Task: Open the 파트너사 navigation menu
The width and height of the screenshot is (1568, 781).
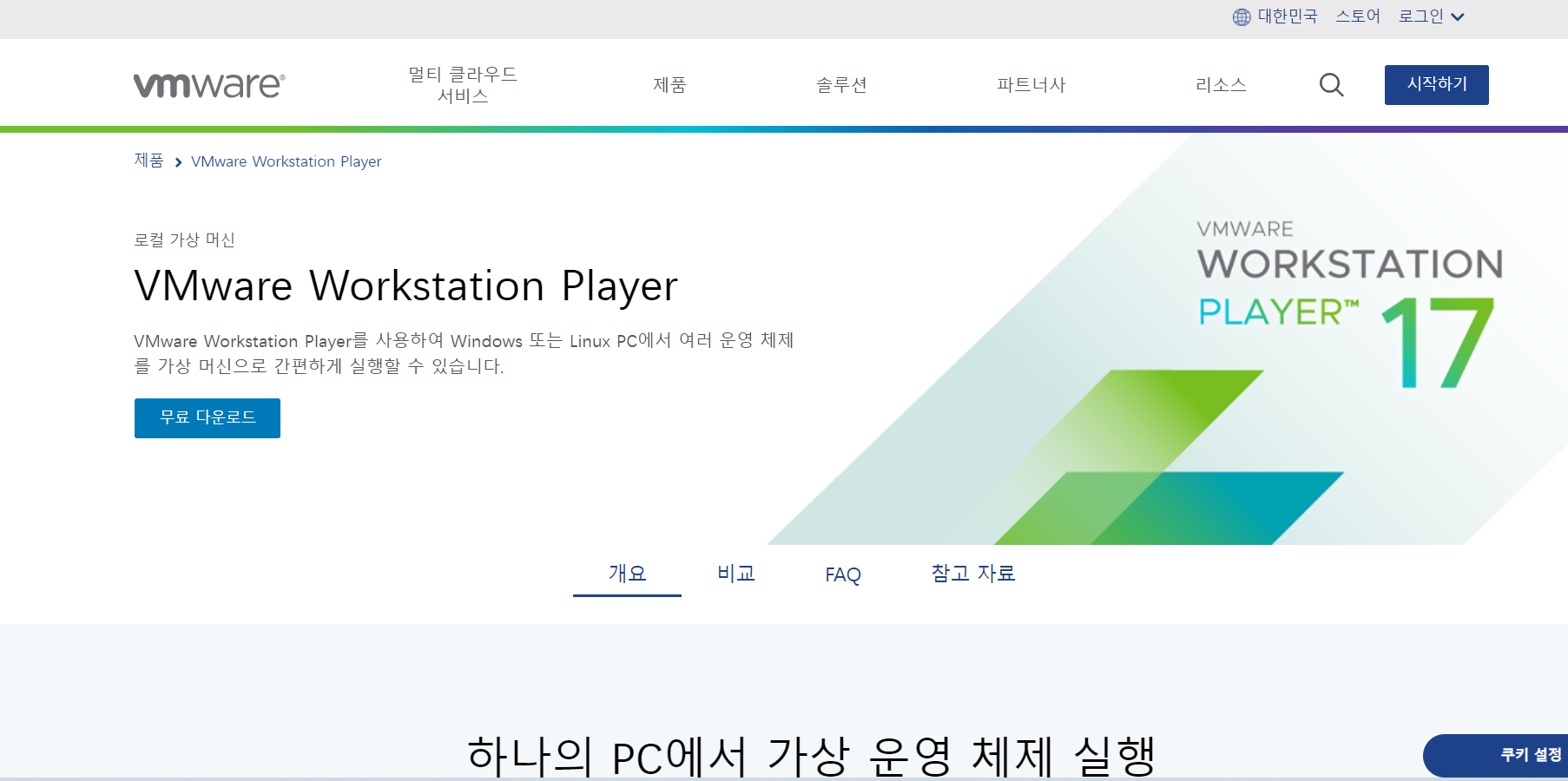Action: [1031, 85]
